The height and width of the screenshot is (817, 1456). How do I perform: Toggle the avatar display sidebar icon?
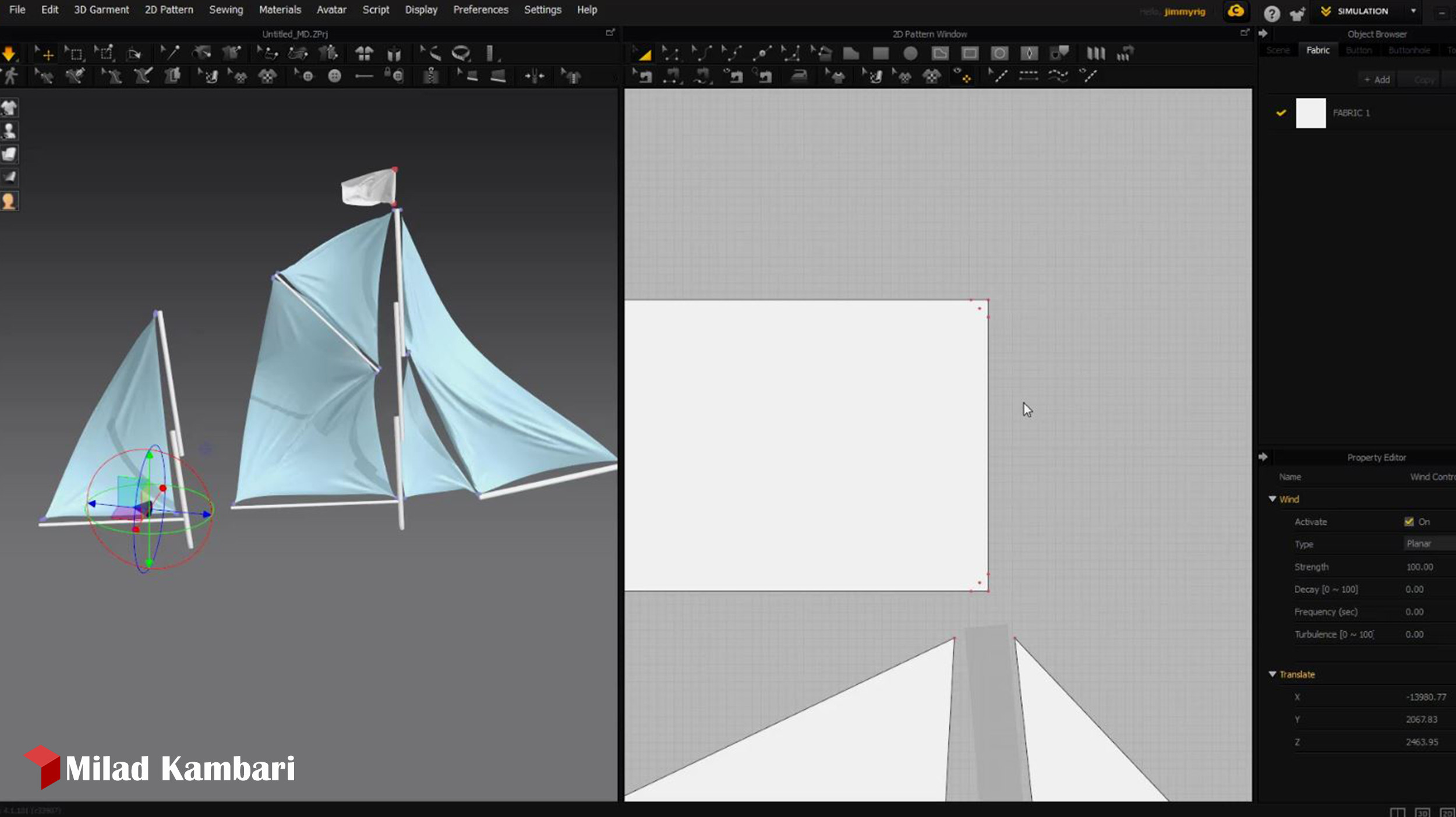pyautogui.click(x=9, y=131)
